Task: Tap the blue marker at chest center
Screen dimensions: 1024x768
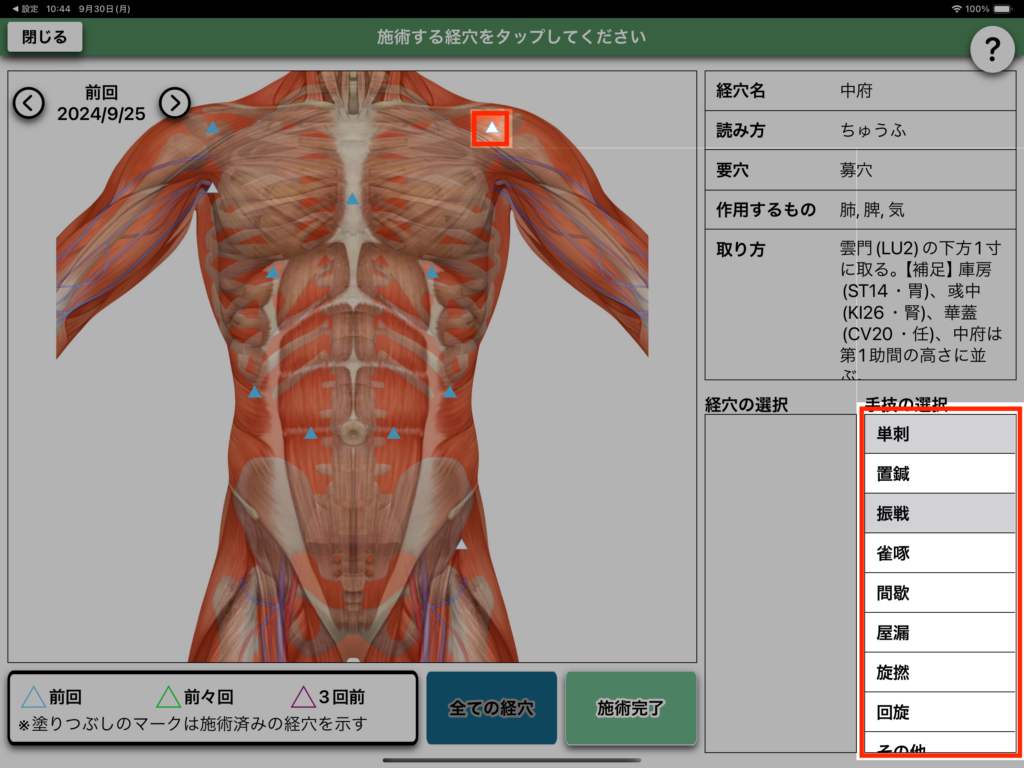Action: pyautogui.click(x=352, y=199)
